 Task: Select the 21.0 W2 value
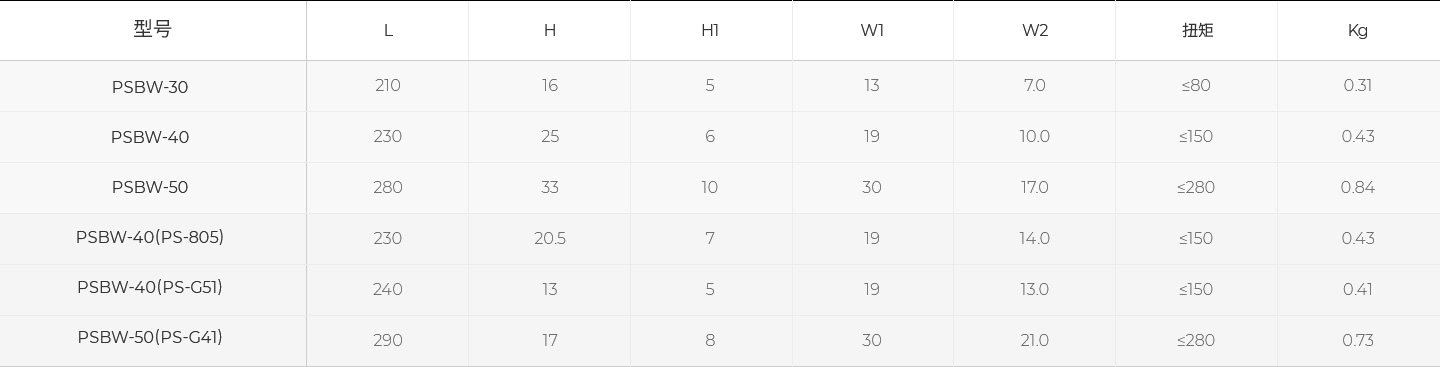pyautogui.click(x=1035, y=340)
